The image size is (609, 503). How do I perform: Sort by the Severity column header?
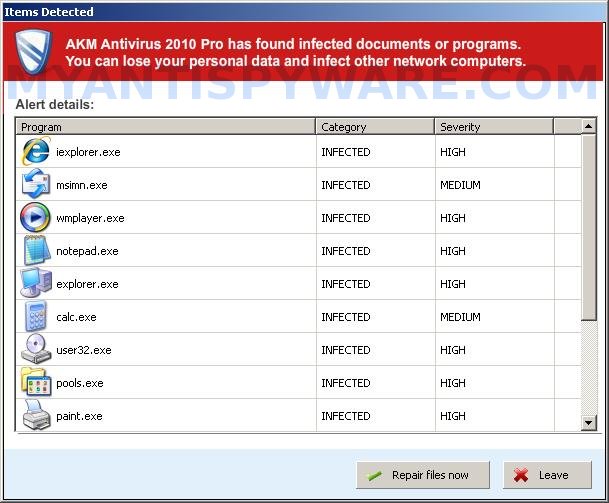(x=494, y=127)
